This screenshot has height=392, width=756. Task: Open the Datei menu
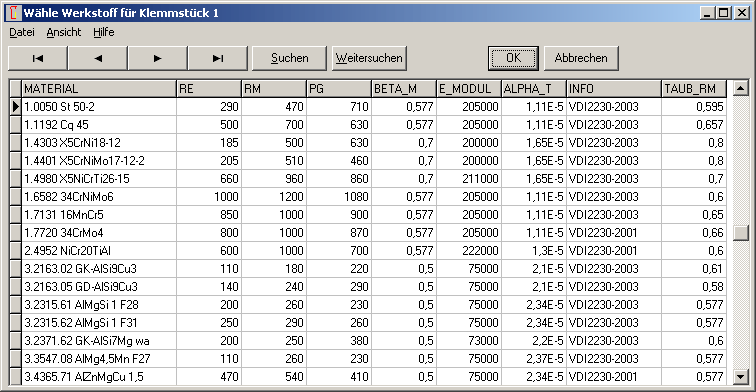tap(22, 32)
